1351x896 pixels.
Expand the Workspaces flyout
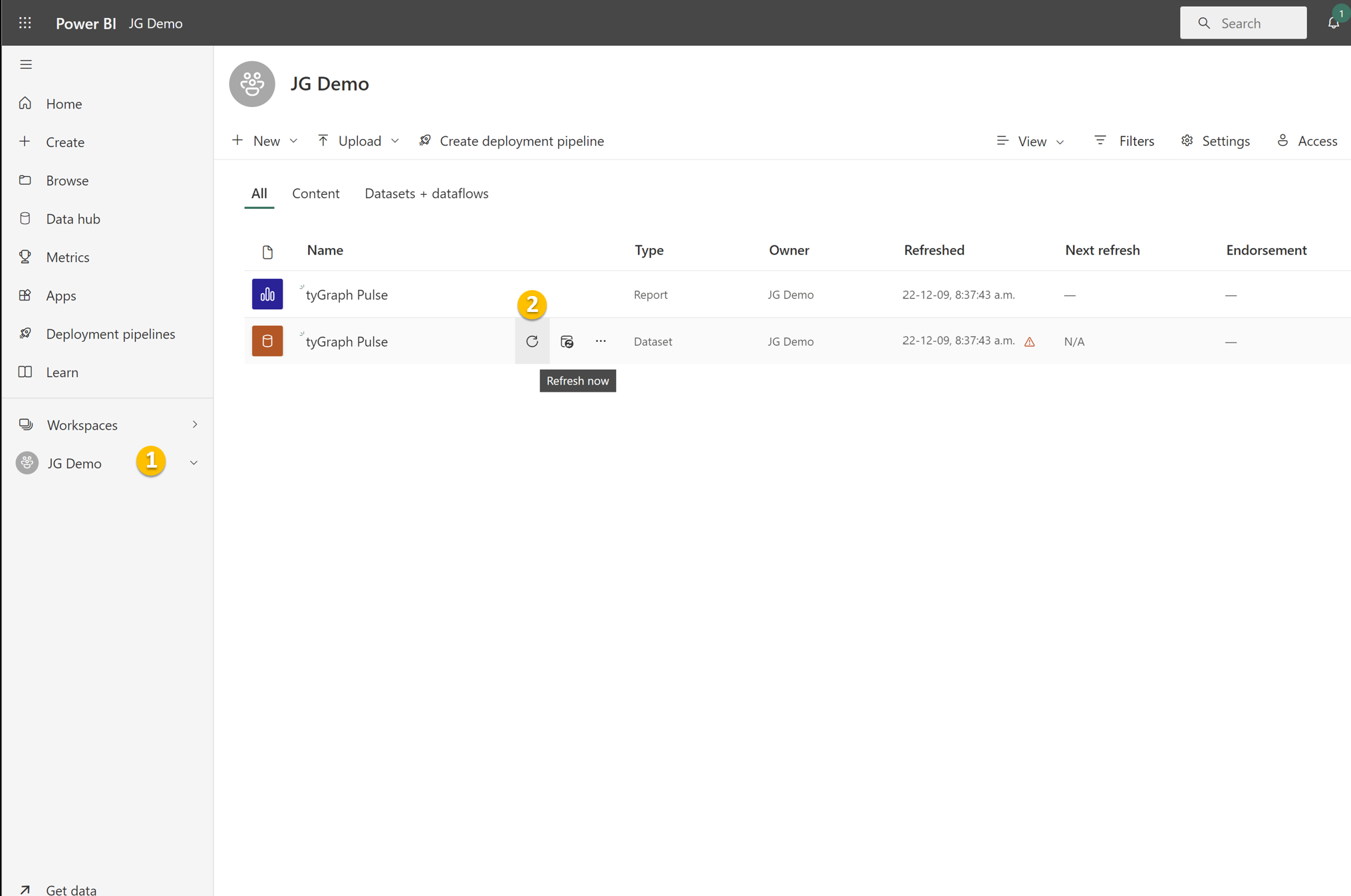(x=194, y=424)
